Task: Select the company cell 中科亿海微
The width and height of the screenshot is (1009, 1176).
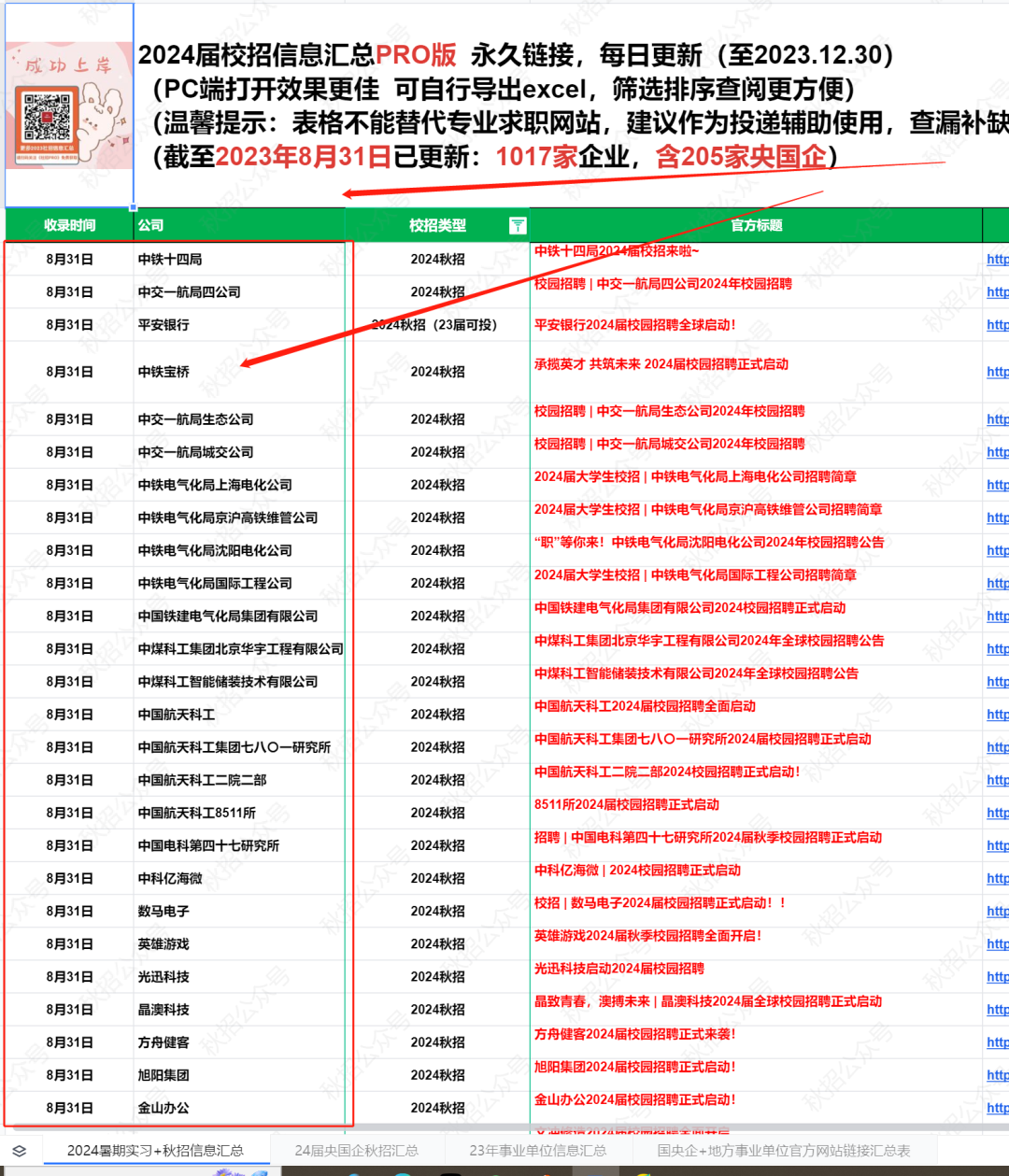Action: coord(239,878)
